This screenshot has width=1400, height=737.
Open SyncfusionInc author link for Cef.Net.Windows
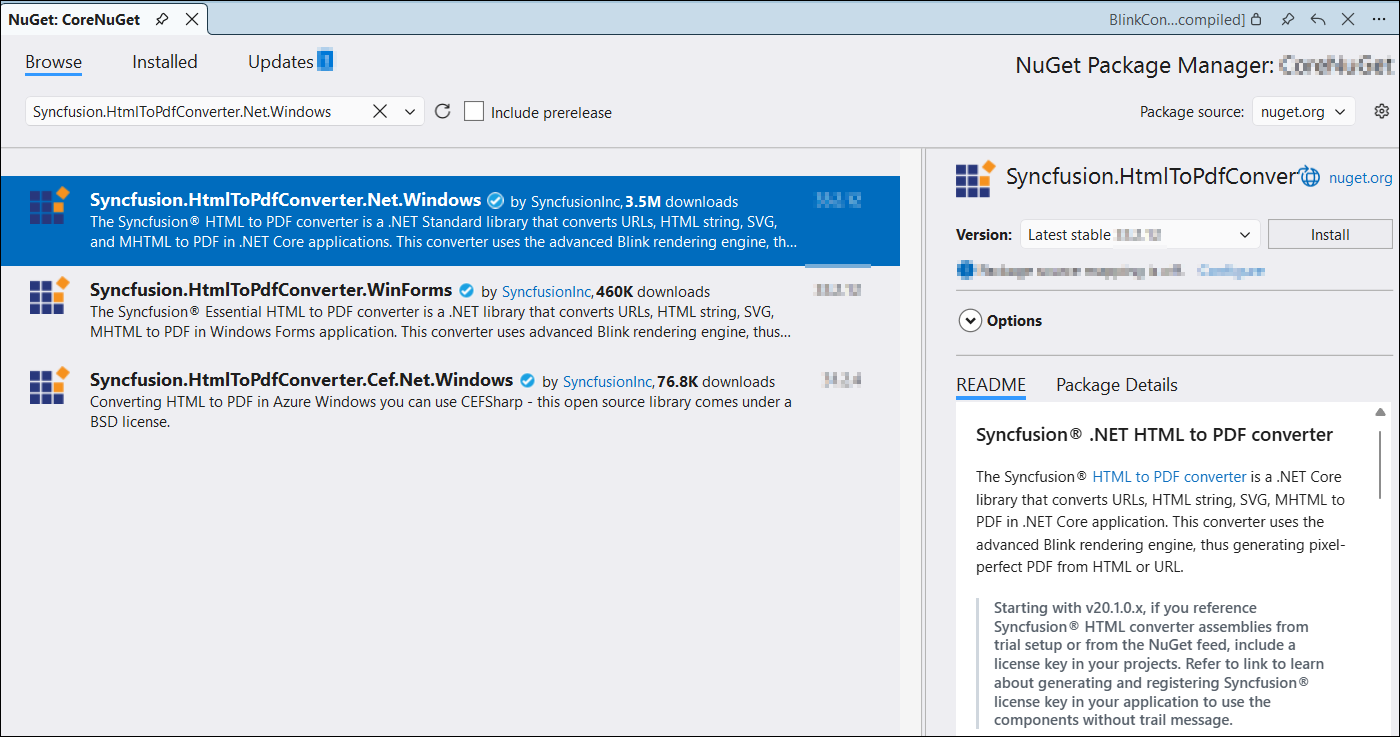pos(609,382)
